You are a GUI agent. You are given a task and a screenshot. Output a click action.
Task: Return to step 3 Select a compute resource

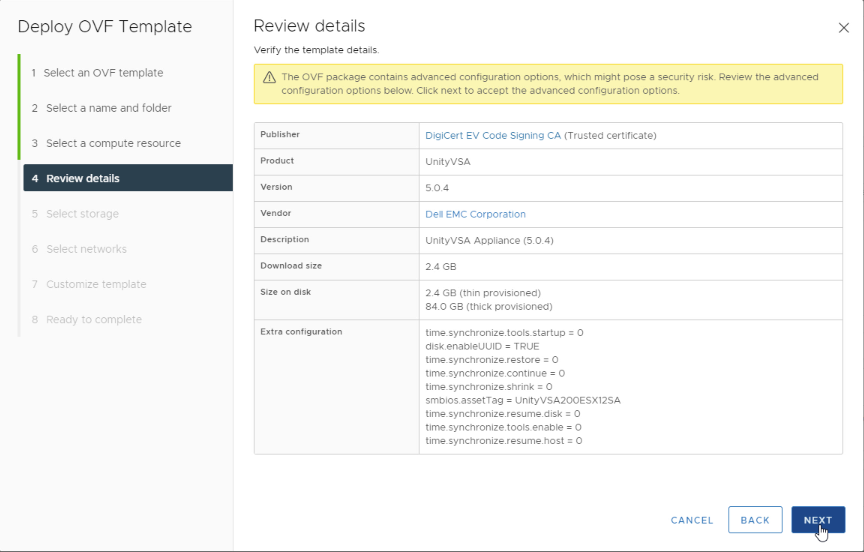pos(106,143)
